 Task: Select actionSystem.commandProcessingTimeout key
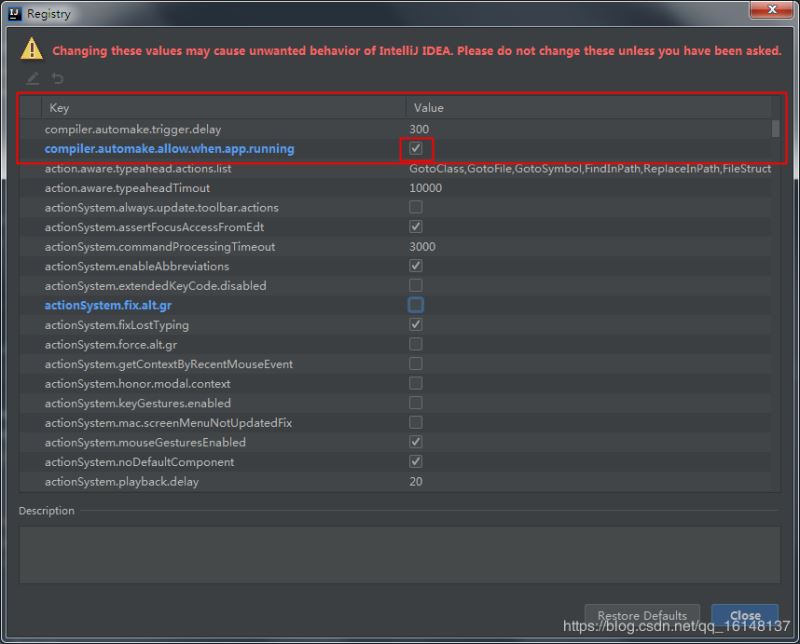[x=160, y=246]
